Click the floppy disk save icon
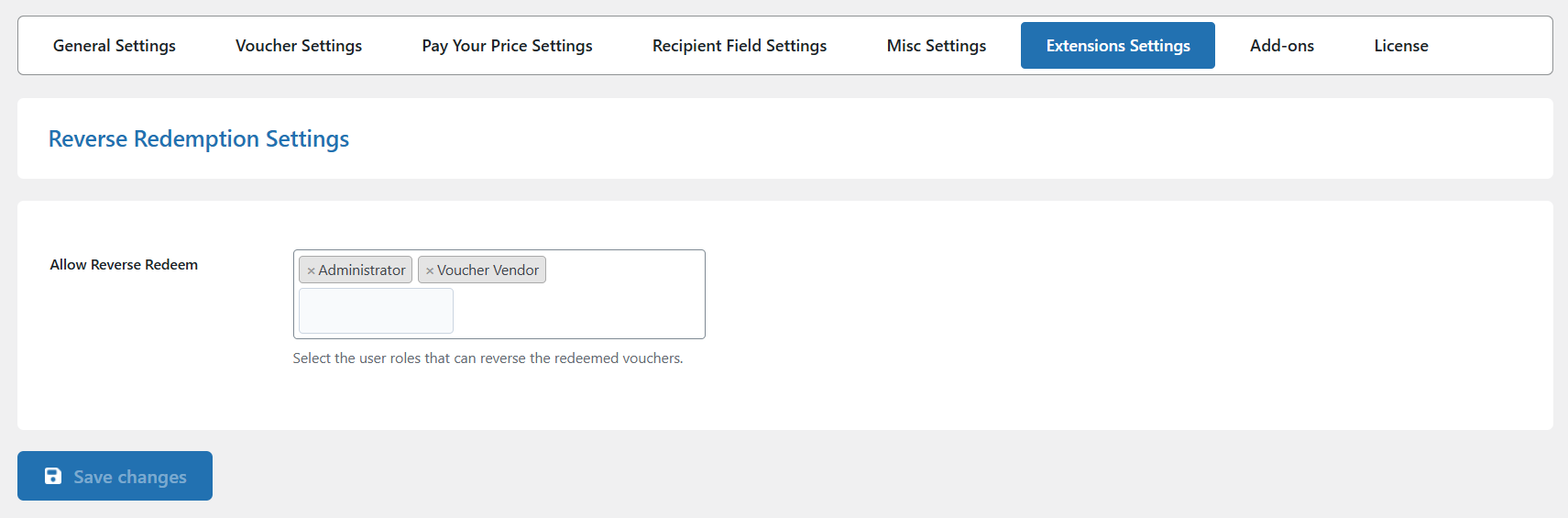The width and height of the screenshot is (1568, 518). point(53,476)
